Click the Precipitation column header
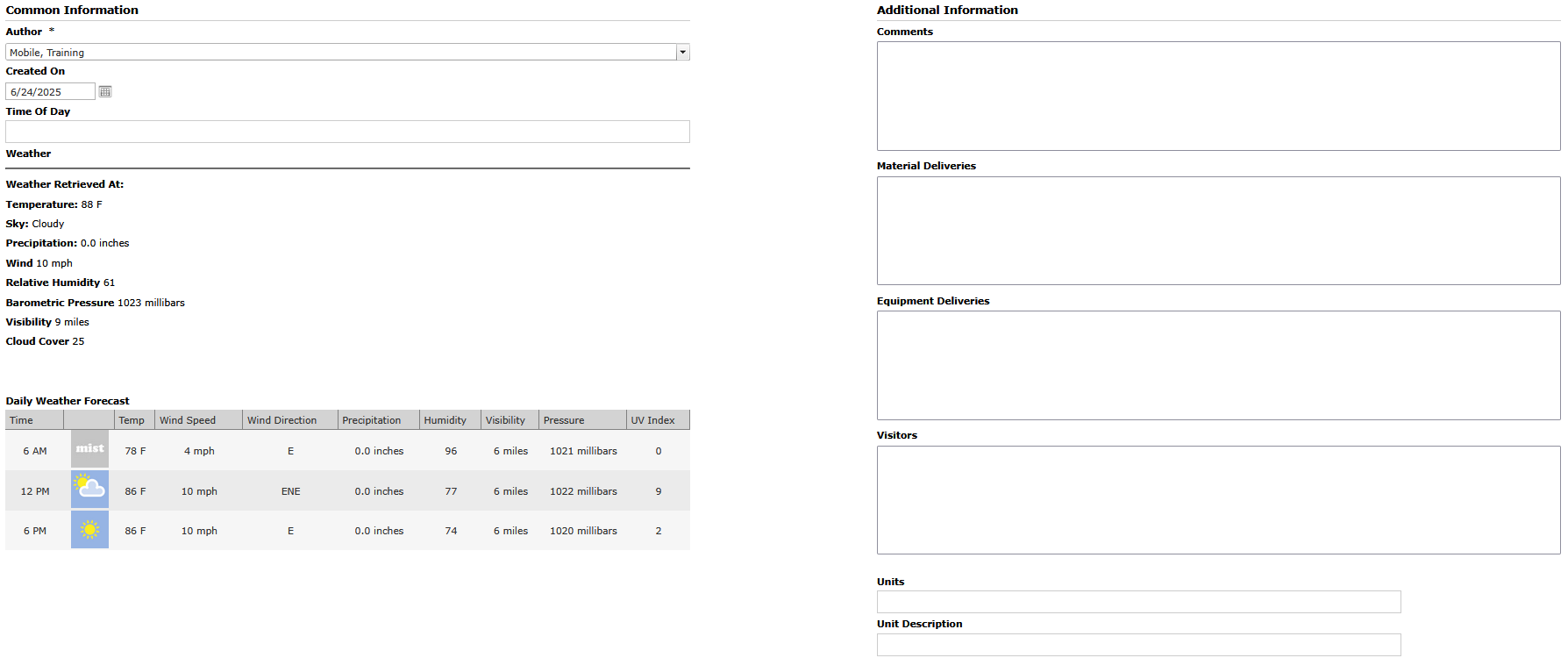 379,420
